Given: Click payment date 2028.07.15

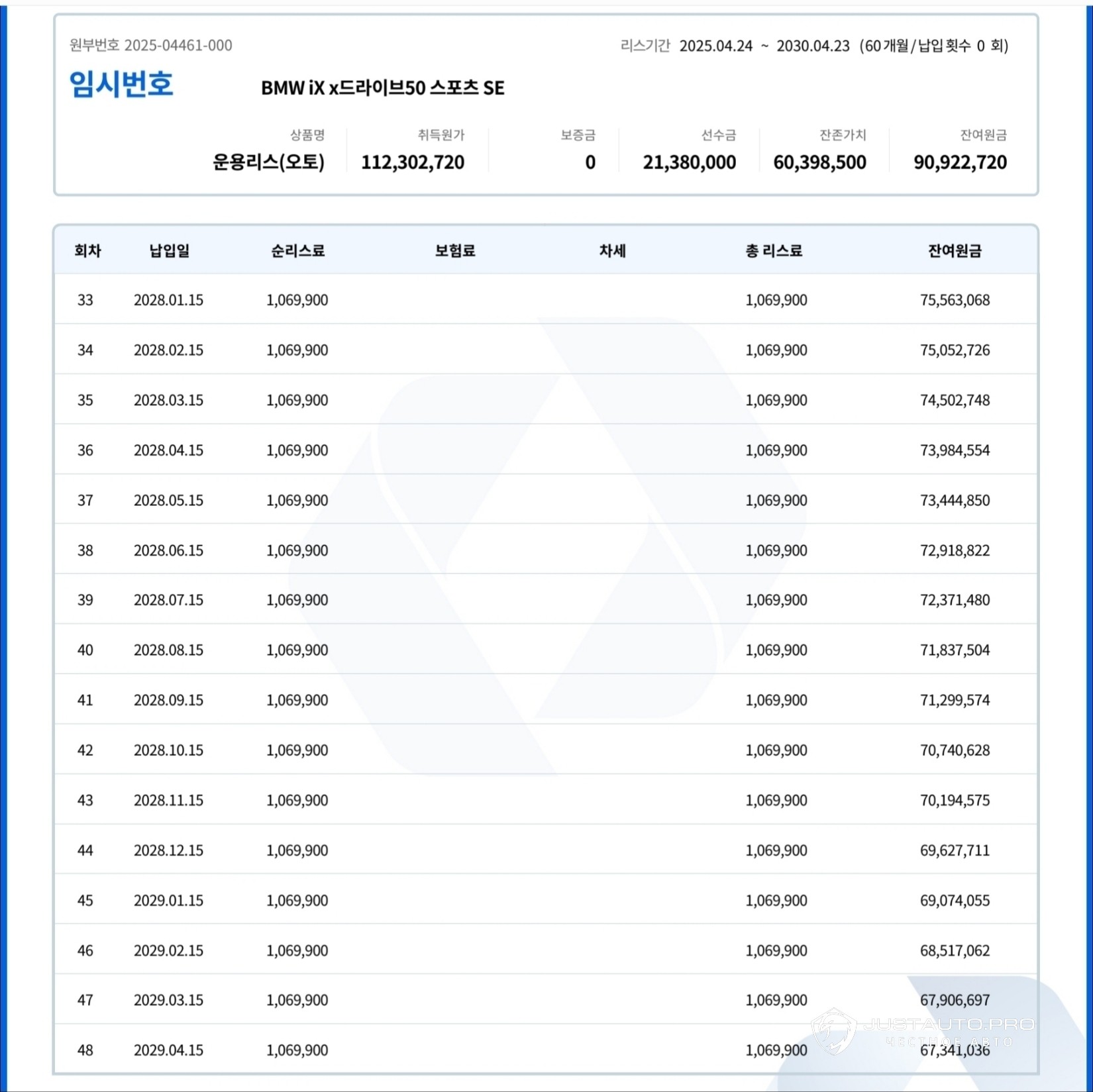Looking at the screenshot, I should (168, 600).
